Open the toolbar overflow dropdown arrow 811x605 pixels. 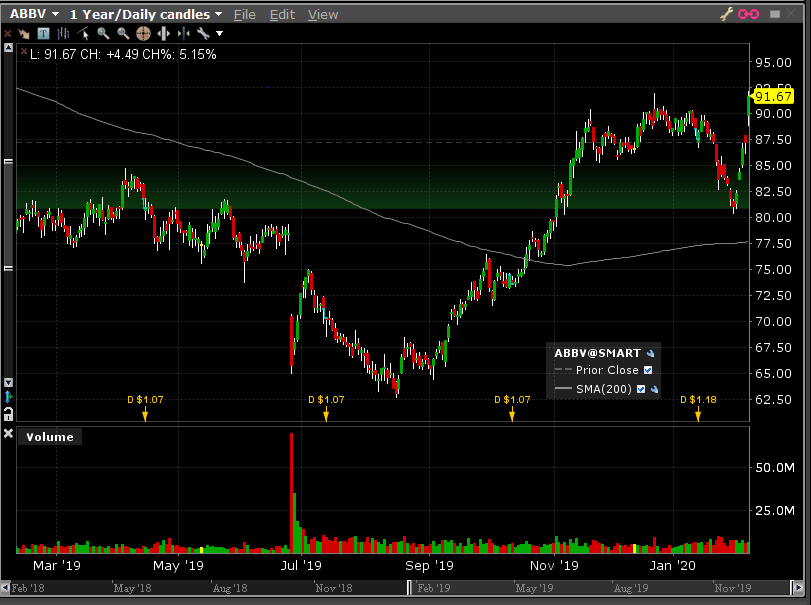(x=219, y=34)
